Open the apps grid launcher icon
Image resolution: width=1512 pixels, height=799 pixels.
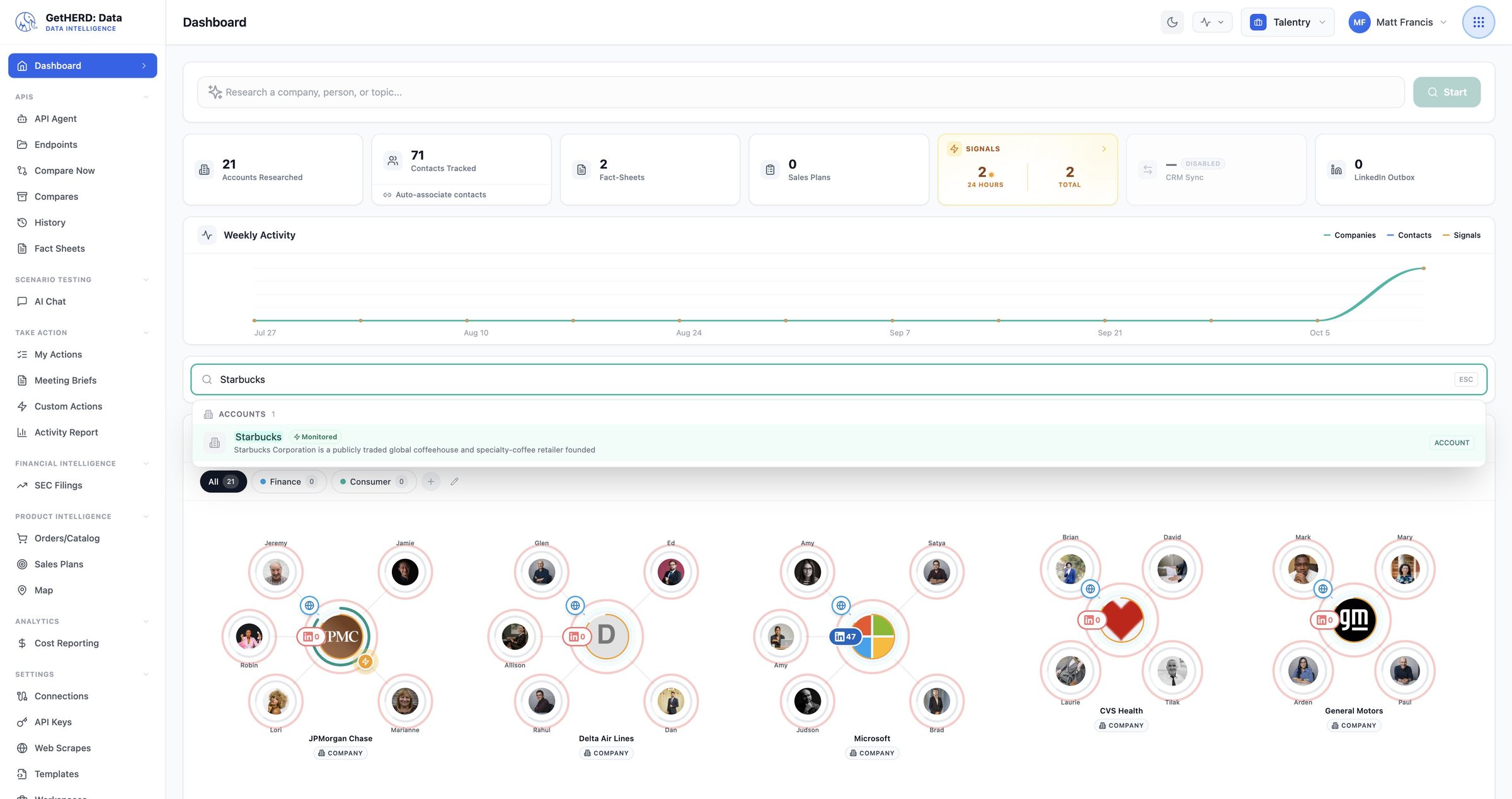(1478, 22)
